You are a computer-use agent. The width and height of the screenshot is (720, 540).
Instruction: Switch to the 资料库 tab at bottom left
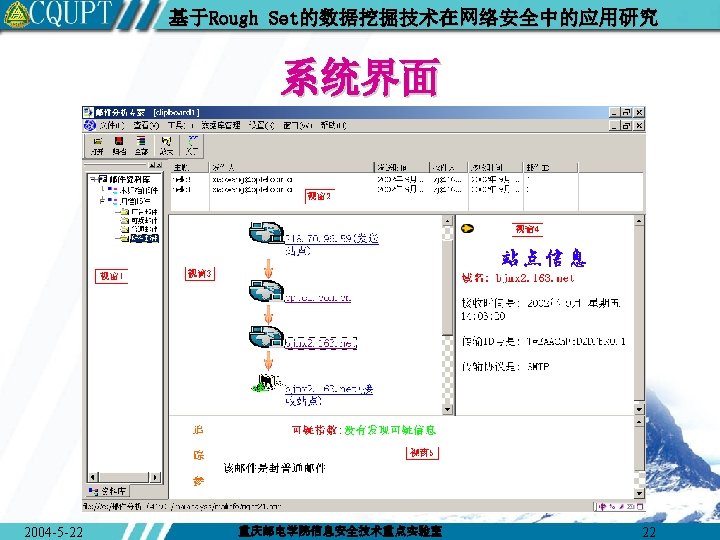pyautogui.click(x=108, y=491)
